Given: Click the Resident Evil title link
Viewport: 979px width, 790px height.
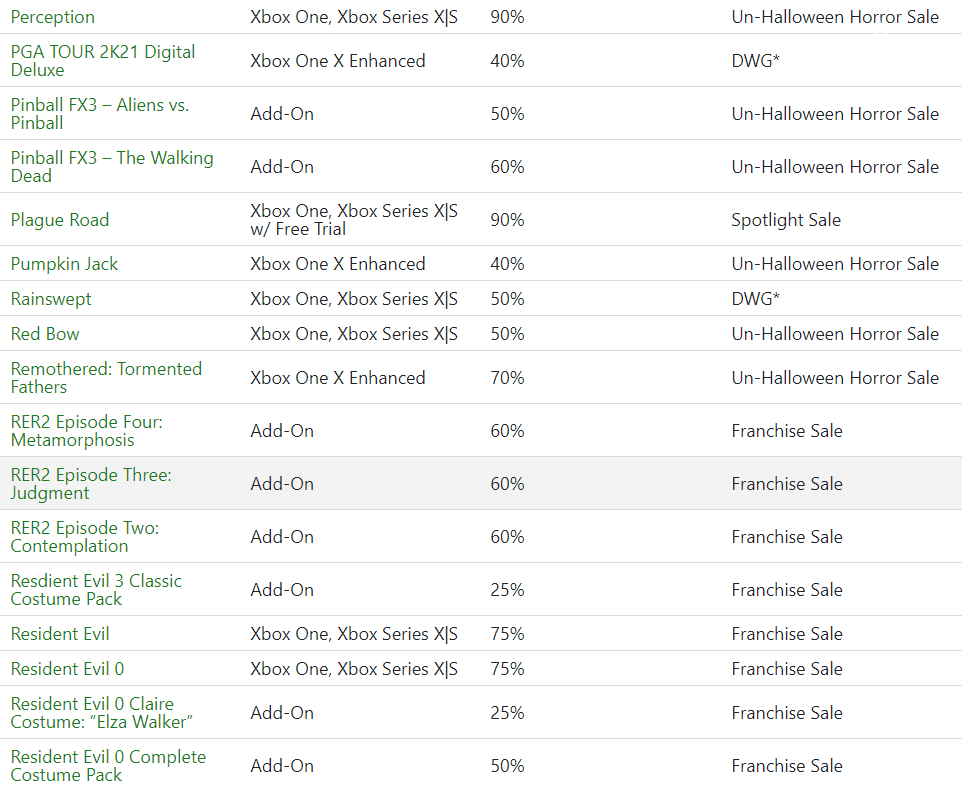Looking at the screenshot, I should [x=60, y=634].
